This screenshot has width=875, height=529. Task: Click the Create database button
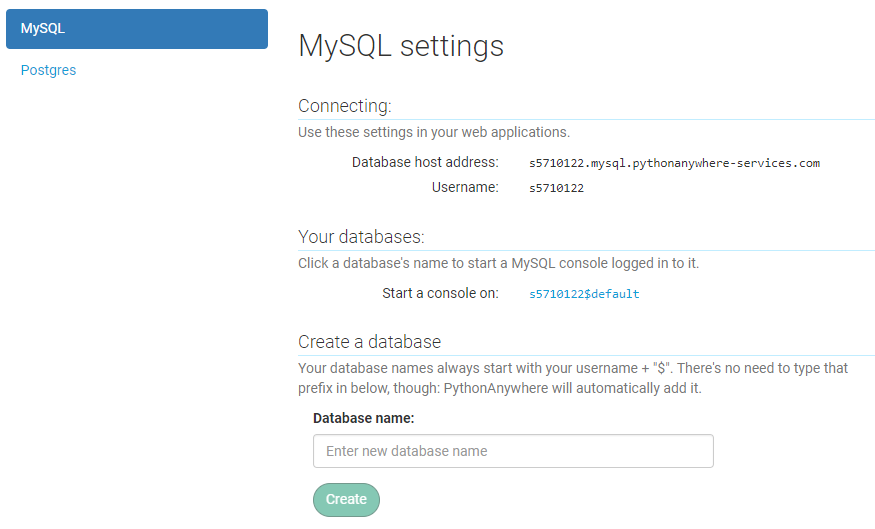[346, 499]
